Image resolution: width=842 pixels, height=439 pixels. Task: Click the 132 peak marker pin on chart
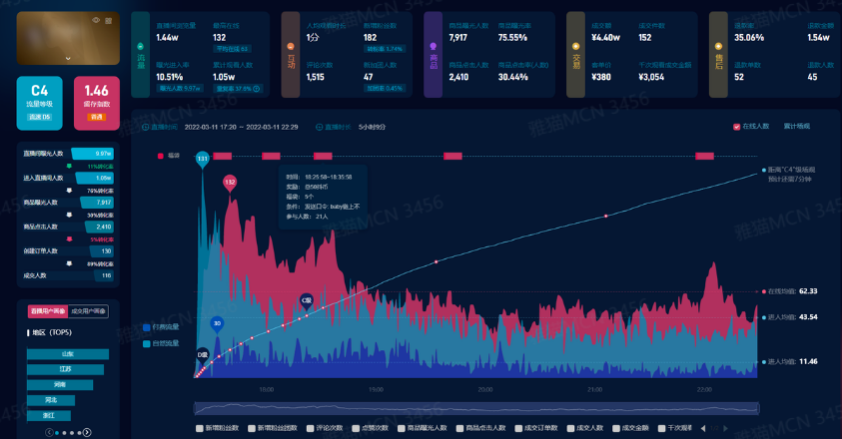230,183
